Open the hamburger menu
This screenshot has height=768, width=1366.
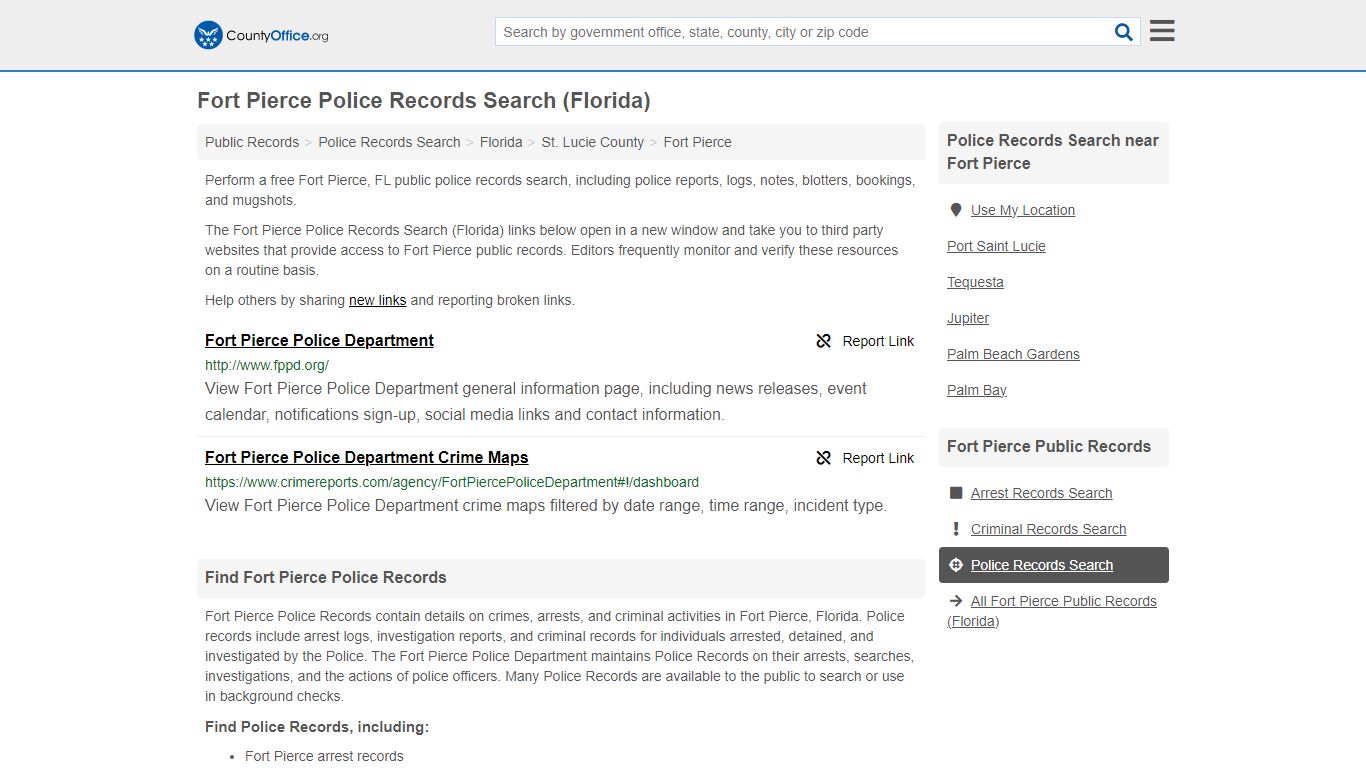(x=1162, y=31)
